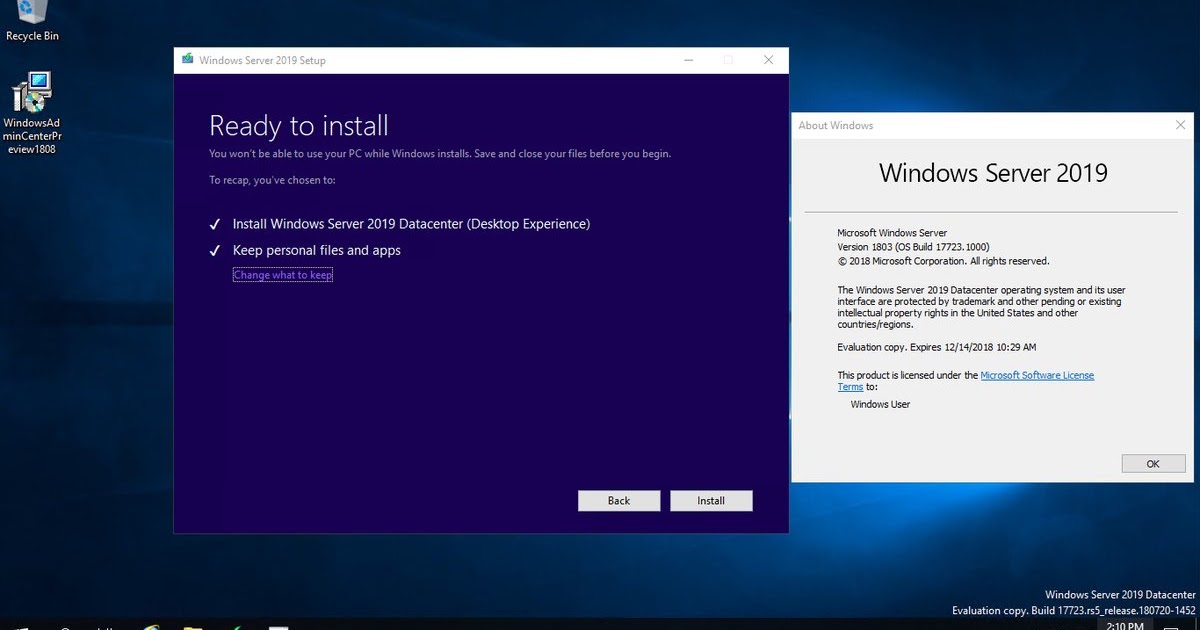
Task: Click the checkmark beside Keep personal files and apps
Action: pyautogui.click(x=213, y=250)
